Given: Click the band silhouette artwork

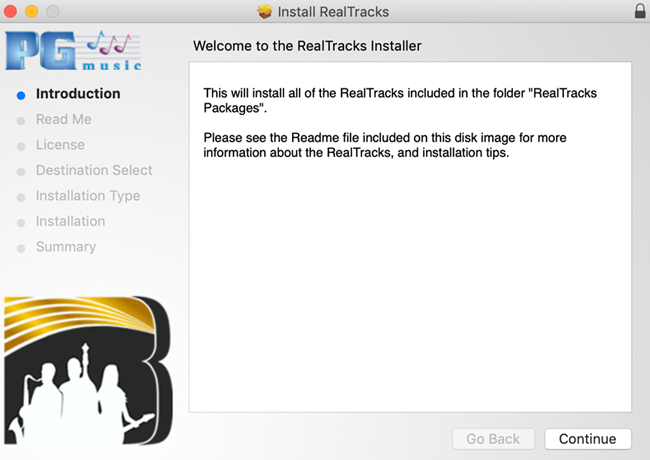Looking at the screenshot, I should tap(88, 370).
